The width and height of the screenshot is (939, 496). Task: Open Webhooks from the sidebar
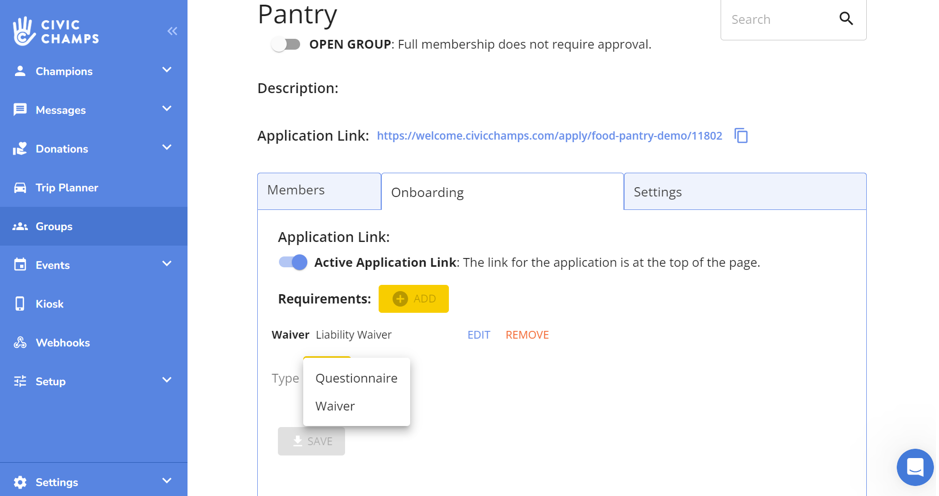point(62,343)
